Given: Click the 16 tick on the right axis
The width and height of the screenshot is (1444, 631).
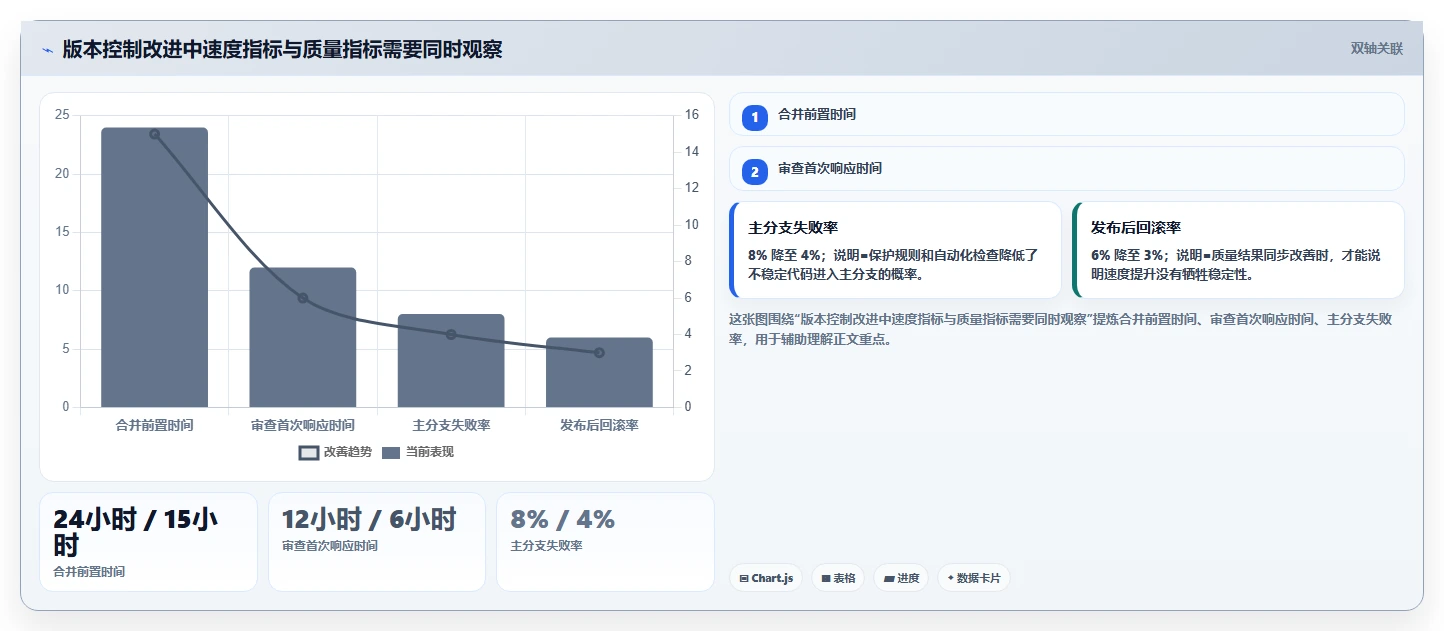Looking at the screenshot, I should [x=692, y=115].
